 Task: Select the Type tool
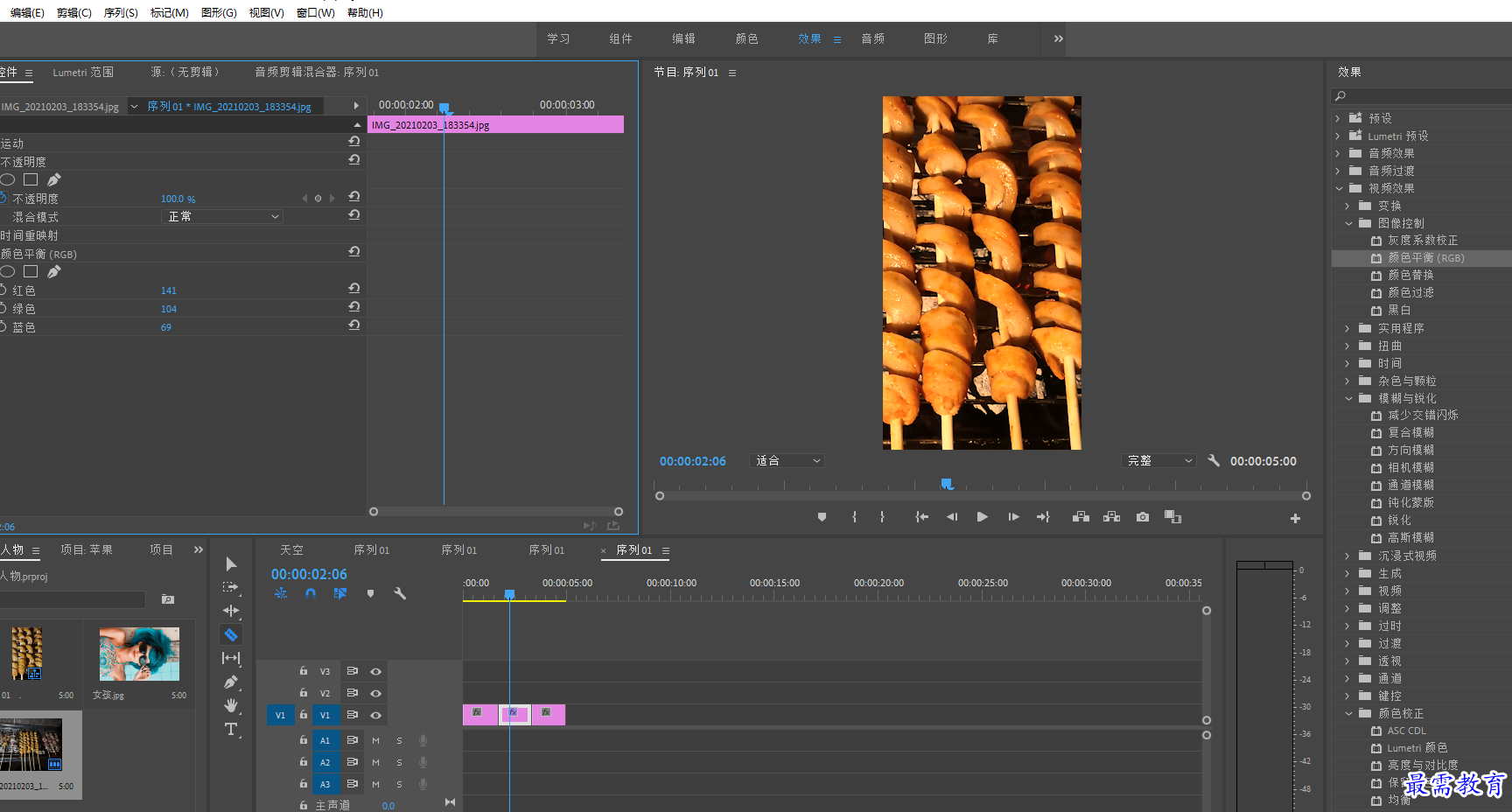click(231, 729)
